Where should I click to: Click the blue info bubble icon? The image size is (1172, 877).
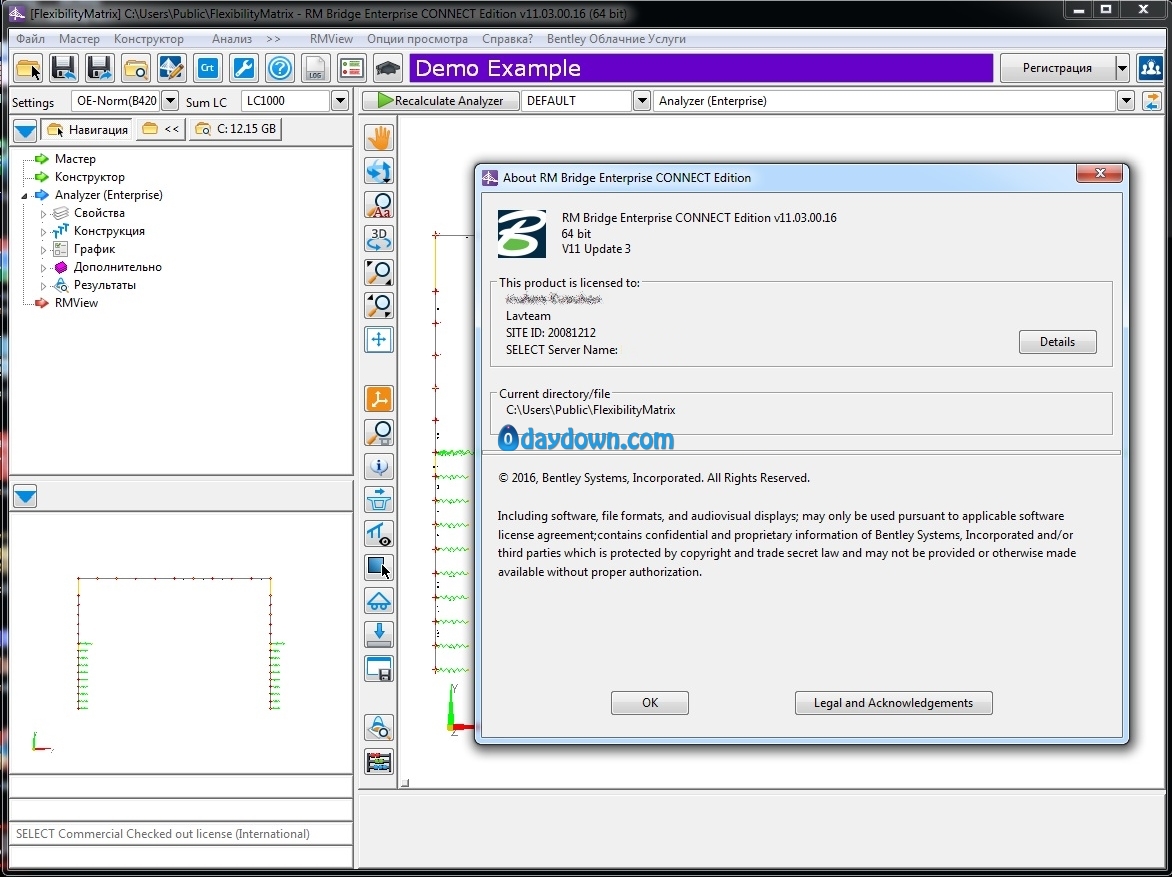click(x=379, y=467)
